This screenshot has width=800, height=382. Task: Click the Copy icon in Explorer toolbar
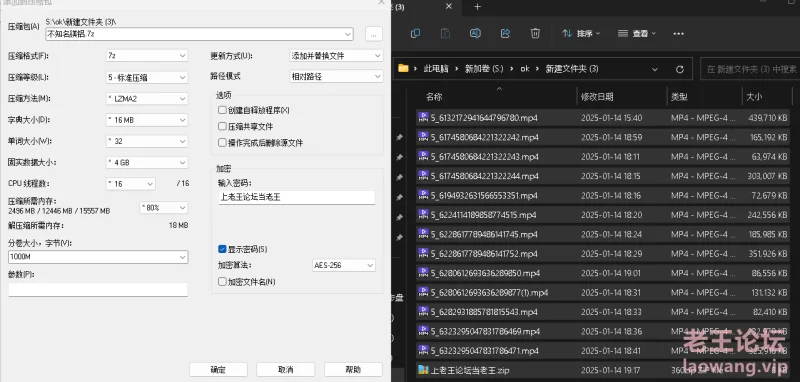pyautogui.click(x=416, y=34)
